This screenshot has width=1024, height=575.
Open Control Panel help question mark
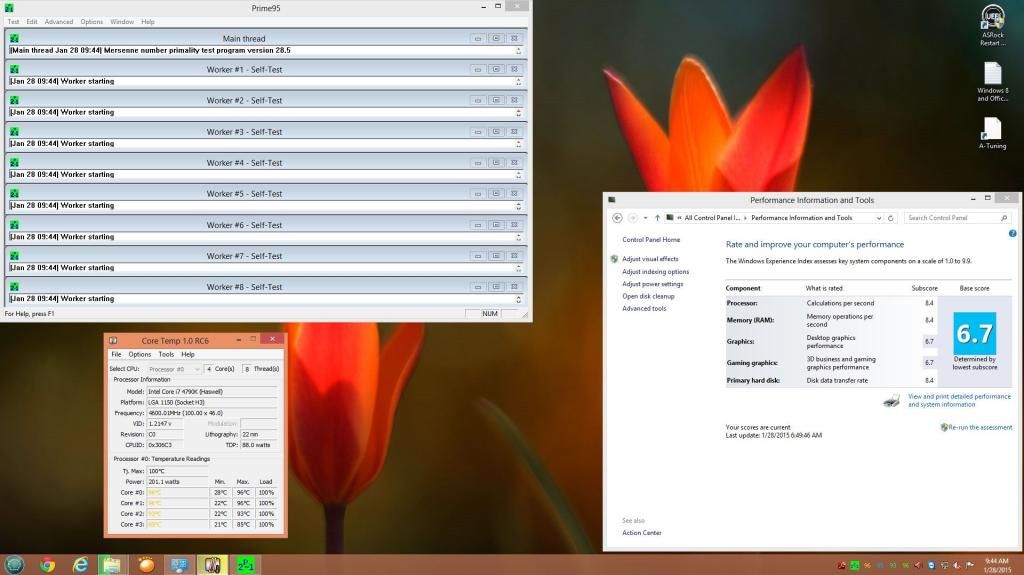(1012, 233)
